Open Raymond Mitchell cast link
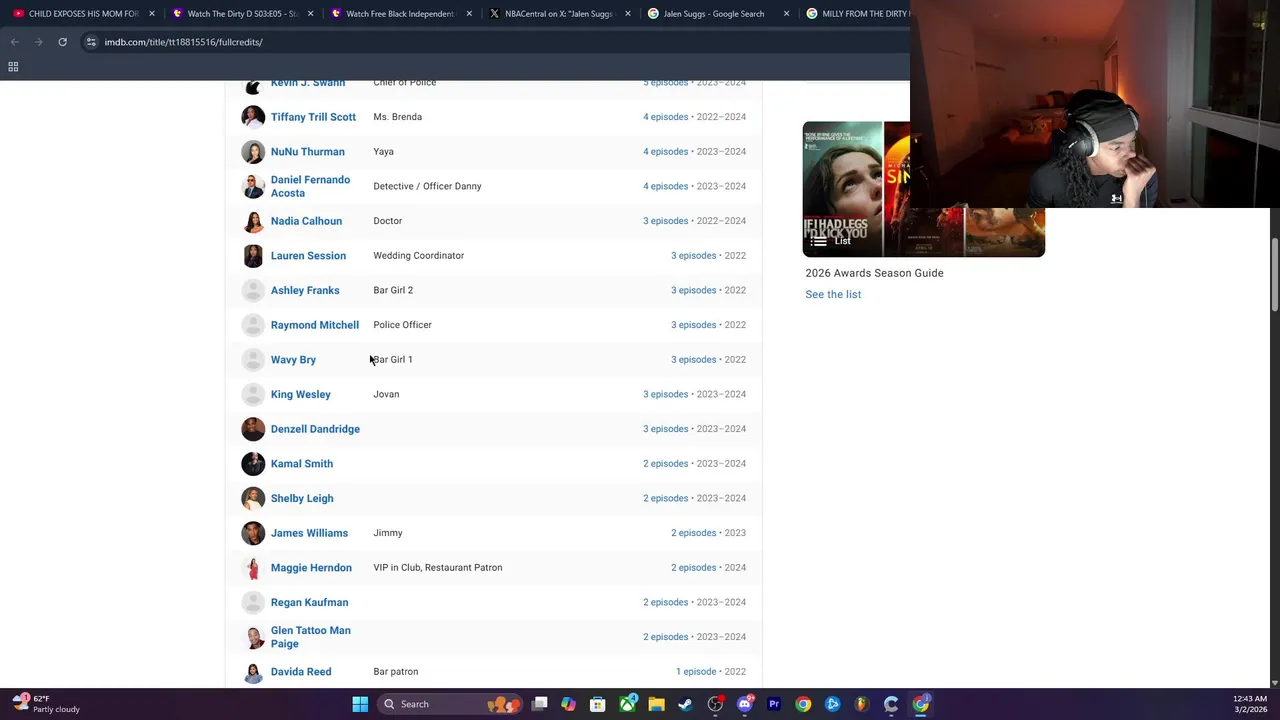Image resolution: width=1280 pixels, height=720 pixels. pyautogui.click(x=314, y=325)
